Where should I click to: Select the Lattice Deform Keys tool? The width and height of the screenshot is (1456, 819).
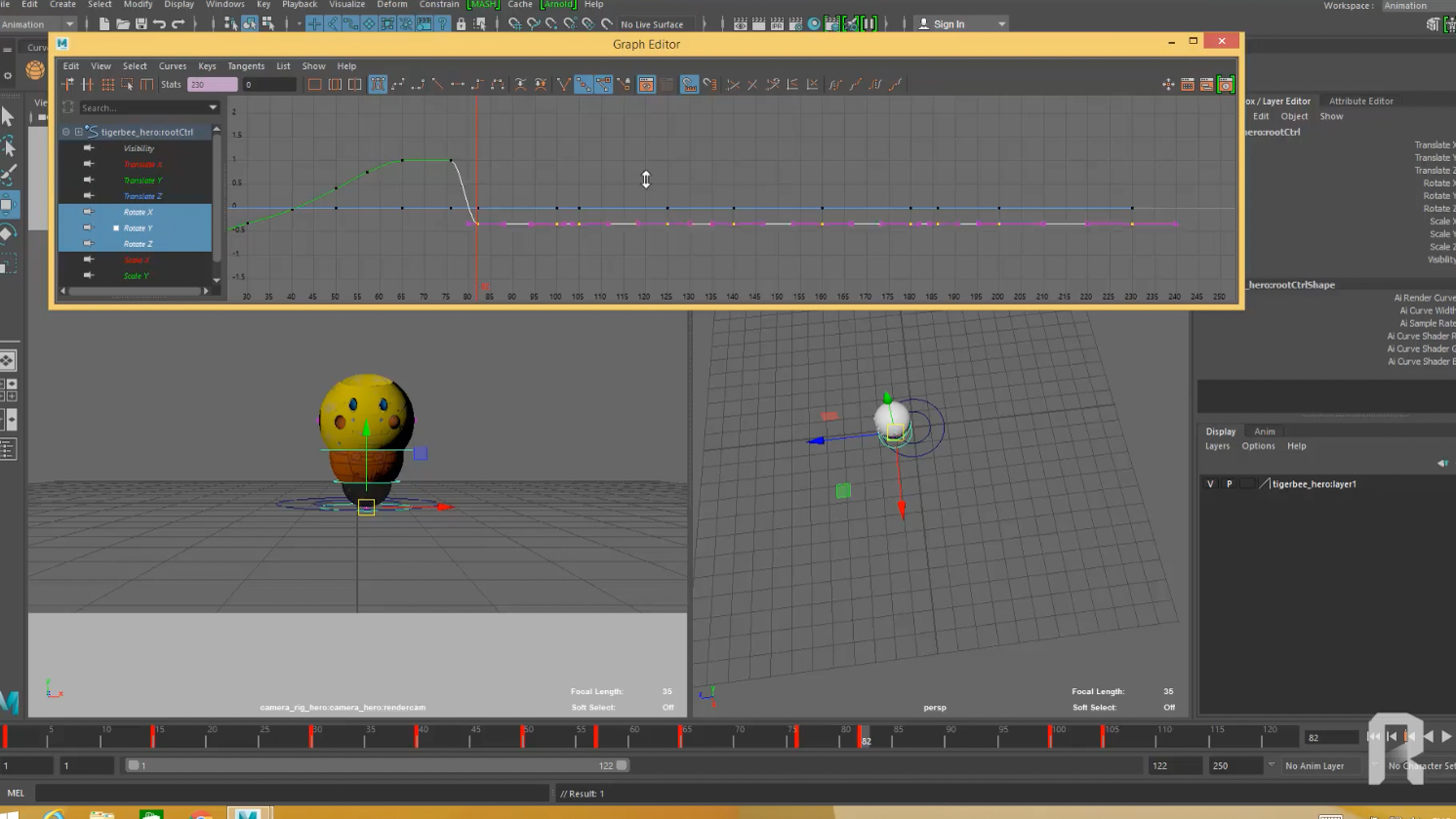(107, 85)
